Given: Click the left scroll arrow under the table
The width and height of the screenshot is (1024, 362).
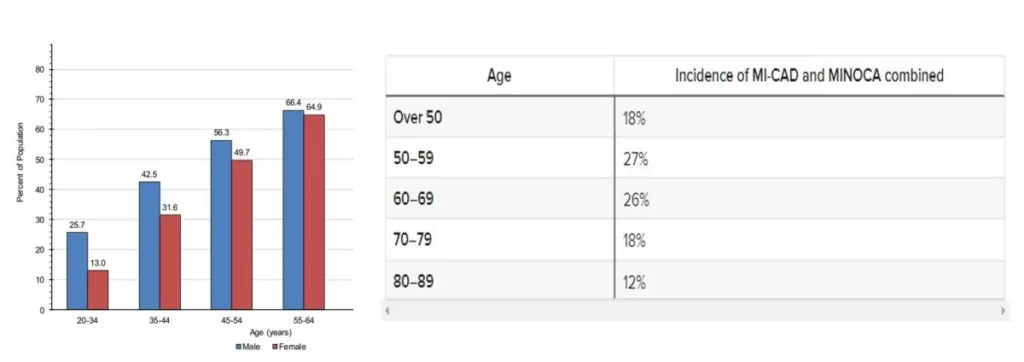Looking at the screenshot, I should 387,311.
